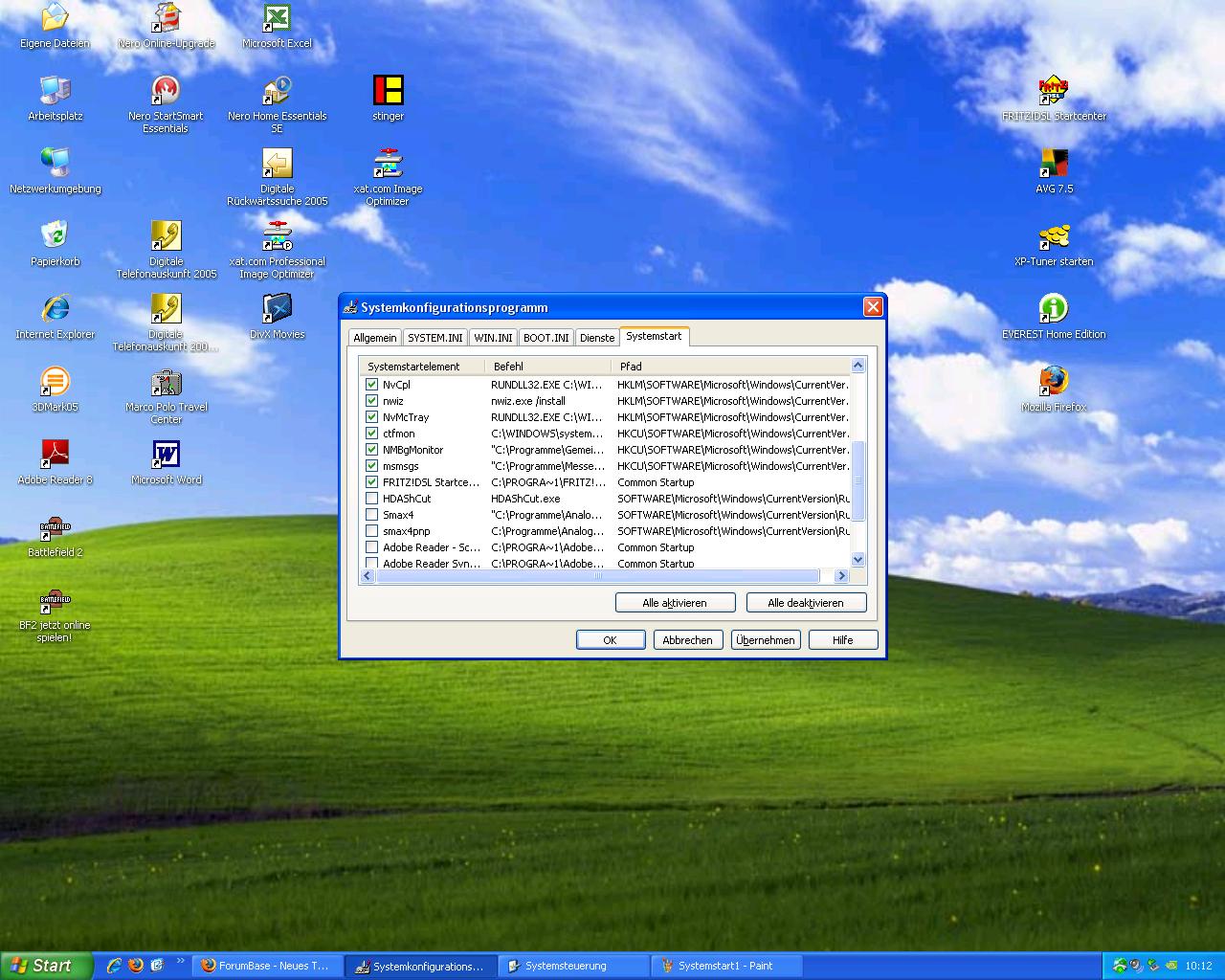Open Digitale Rückwärtssuche 2005 icon
The width and height of the screenshot is (1225, 980).
coord(277,176)
